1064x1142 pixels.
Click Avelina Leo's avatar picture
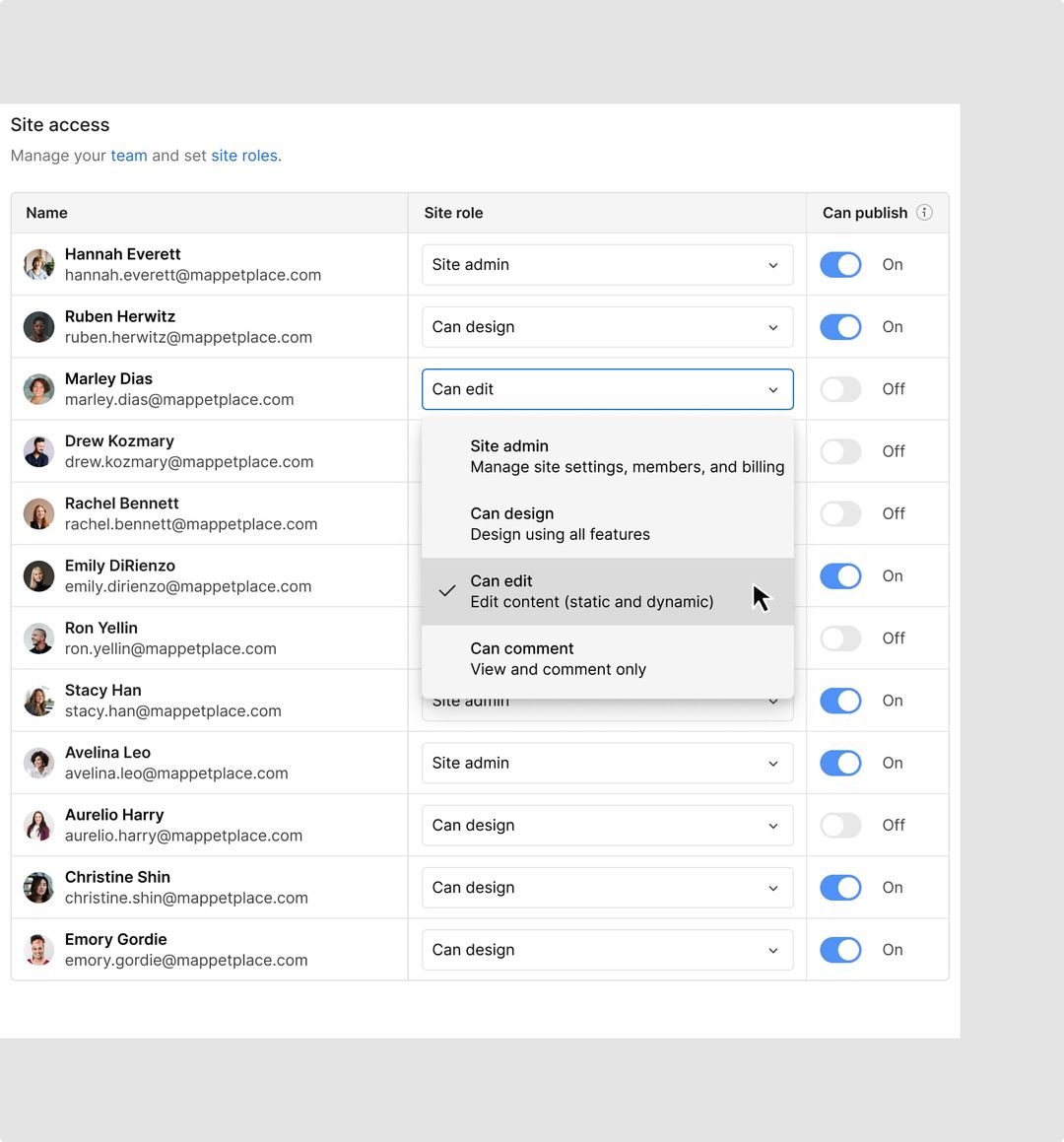[x=38, y=763]
